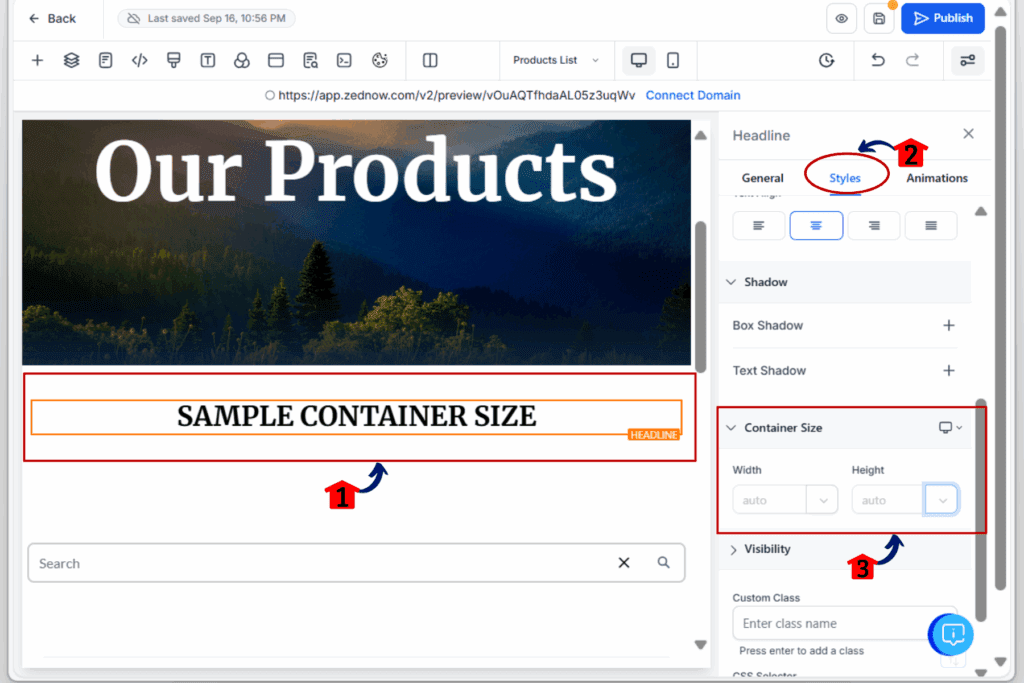Screen dimensions: 1024x683
Task: Open the code editor icon
Action: tap(139, 60)
